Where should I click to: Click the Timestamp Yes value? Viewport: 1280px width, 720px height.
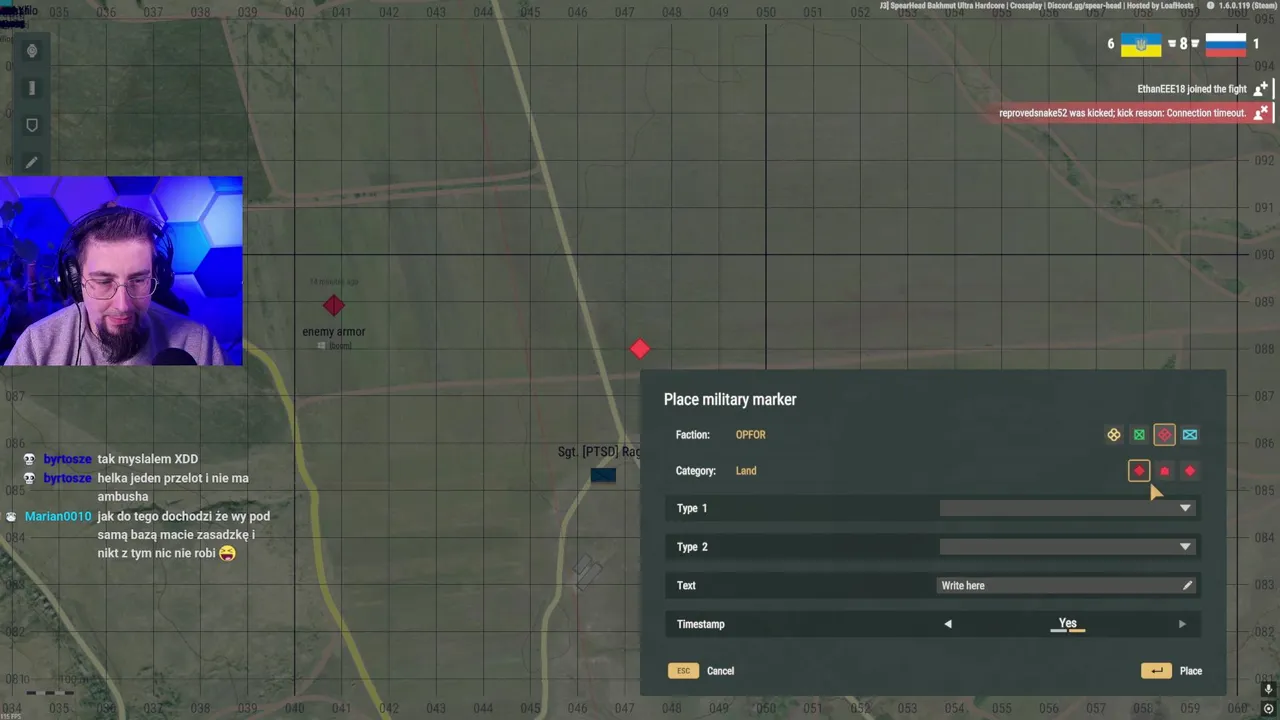click(x=1068, y=623)
